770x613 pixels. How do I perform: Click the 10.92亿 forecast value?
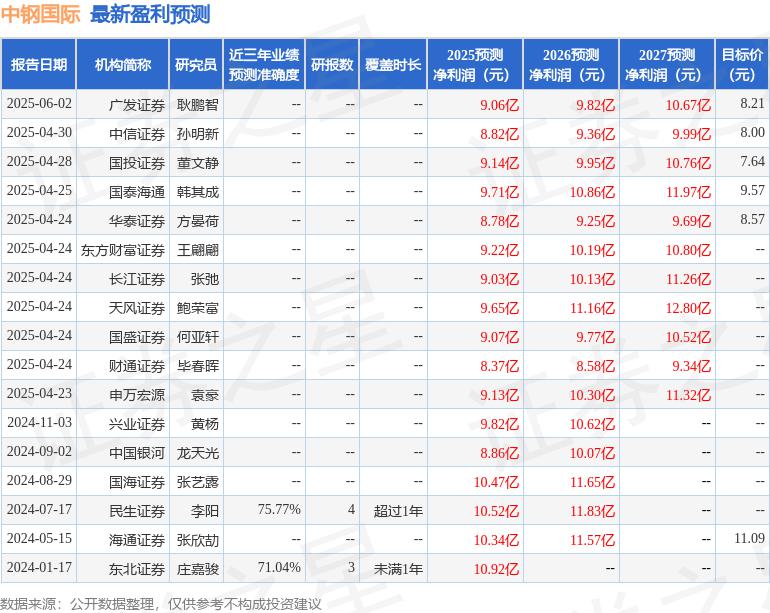(x=496, y=569)
